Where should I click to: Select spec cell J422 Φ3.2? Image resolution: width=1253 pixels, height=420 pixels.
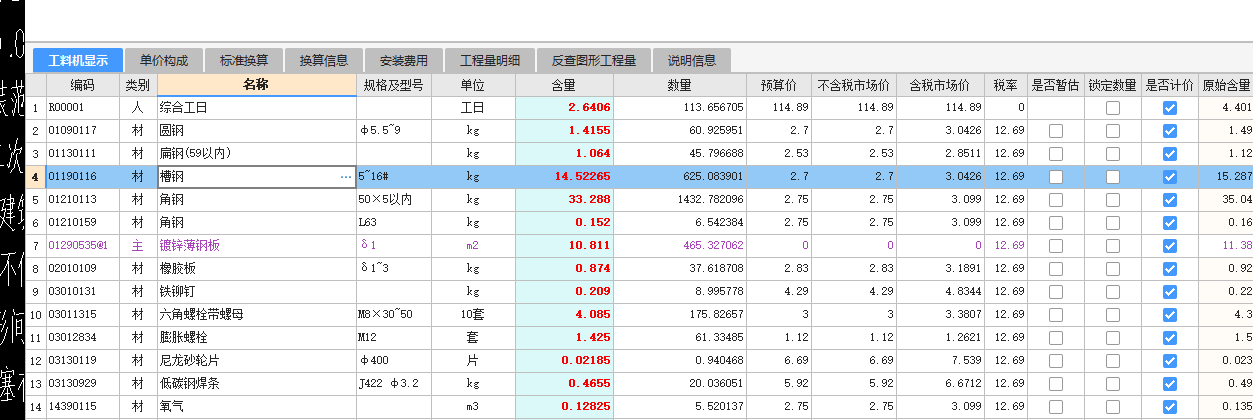[394, 383]
